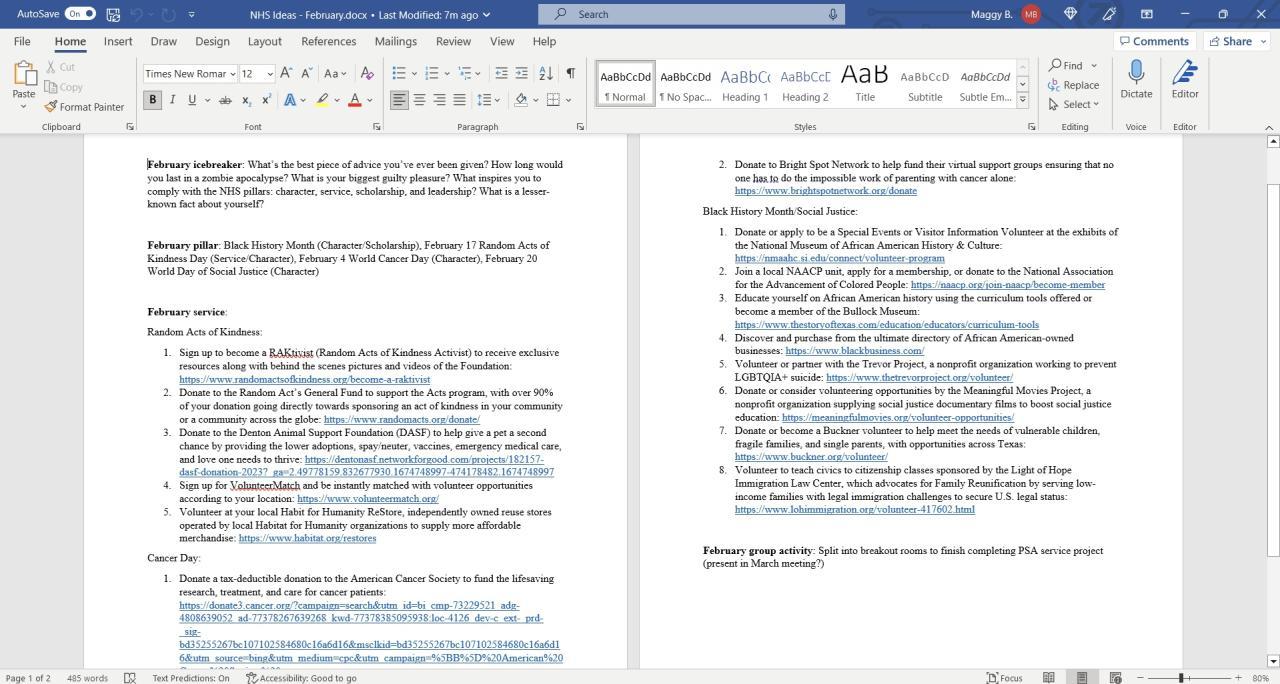Sort the selected text alphabetically
The image size is (1280, 684).
[546, 73]
